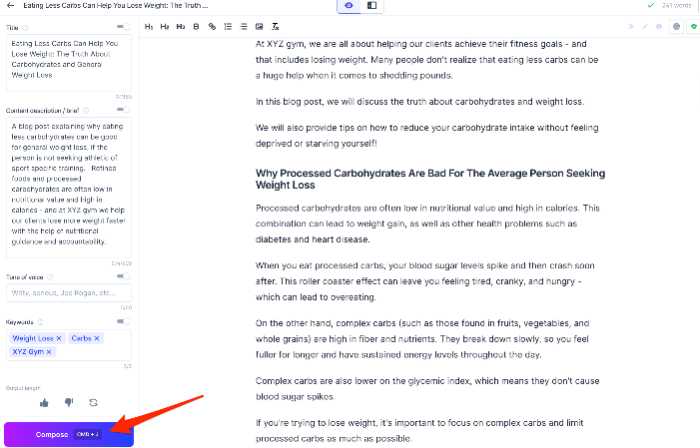
Task: Click the thumbs down feedback icon
Action: coord(69,402)
